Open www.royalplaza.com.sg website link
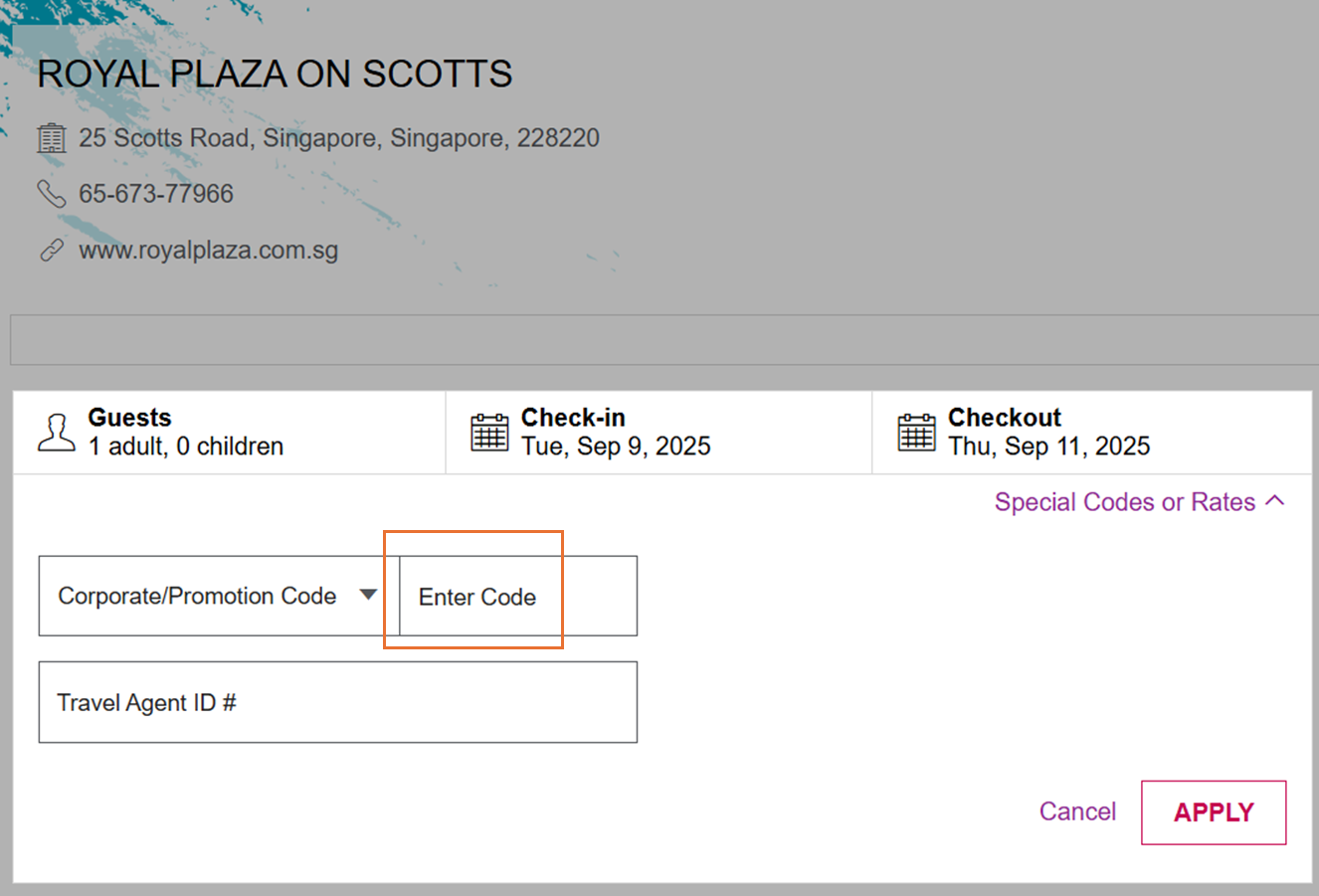The image size is (1319, 896). click(209, 250)
